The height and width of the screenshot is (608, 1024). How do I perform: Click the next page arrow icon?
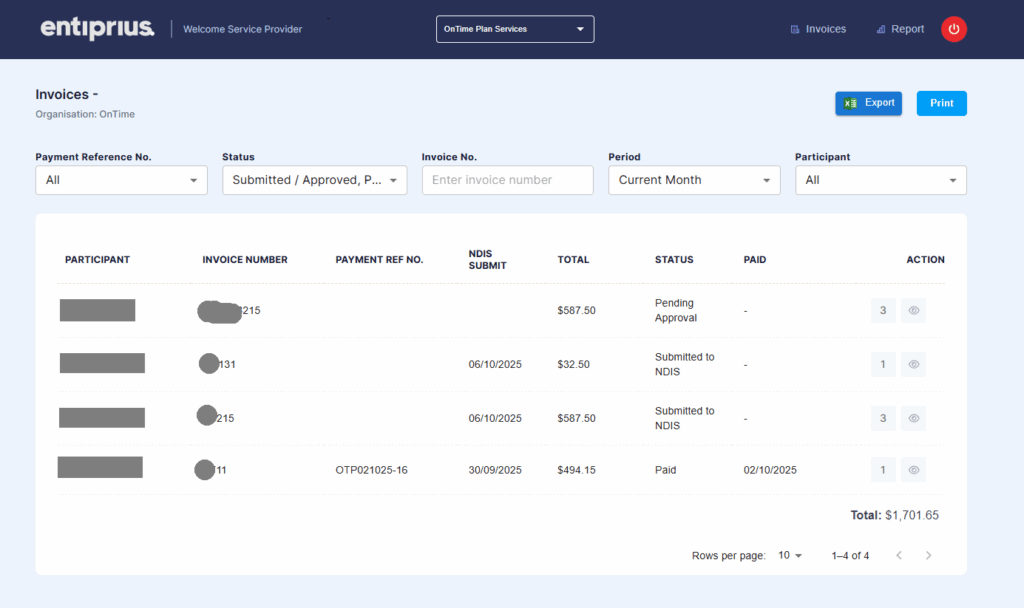pyautogui.click(x=928, y=555)
